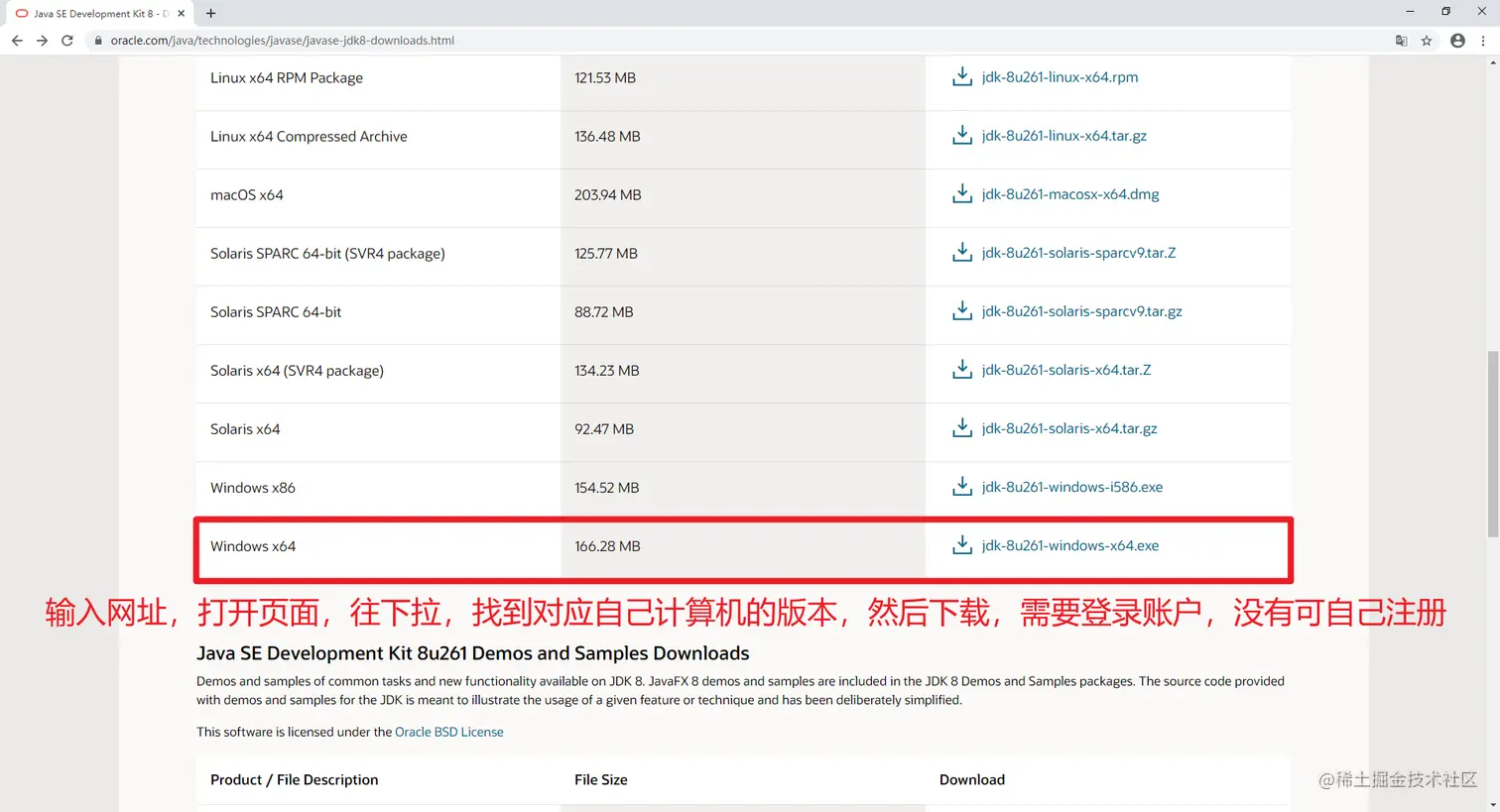Select the 154.52 MB file size
This screenshot has height=812, width=1500.
click(x=607, y=488)
